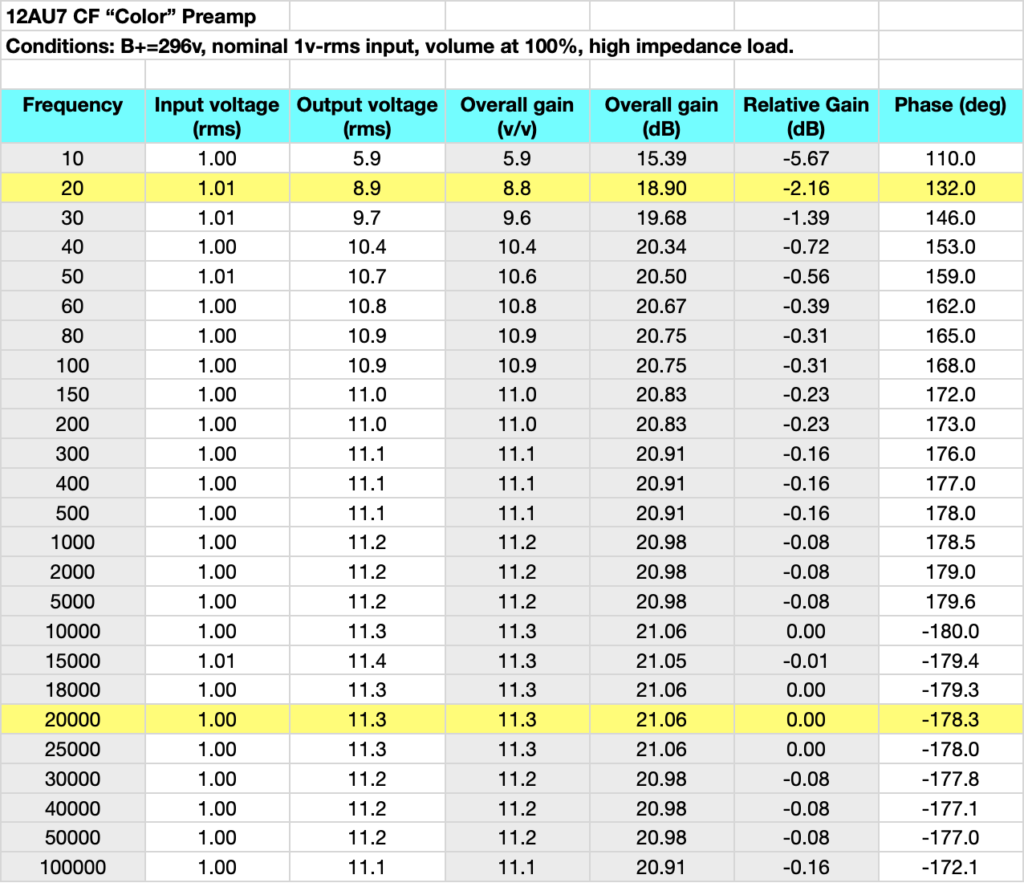The height and width of the screenshot is (883, 1024).
Task: Select phase value 172.0
Action: pyautogui.click(x=951, y=394)
